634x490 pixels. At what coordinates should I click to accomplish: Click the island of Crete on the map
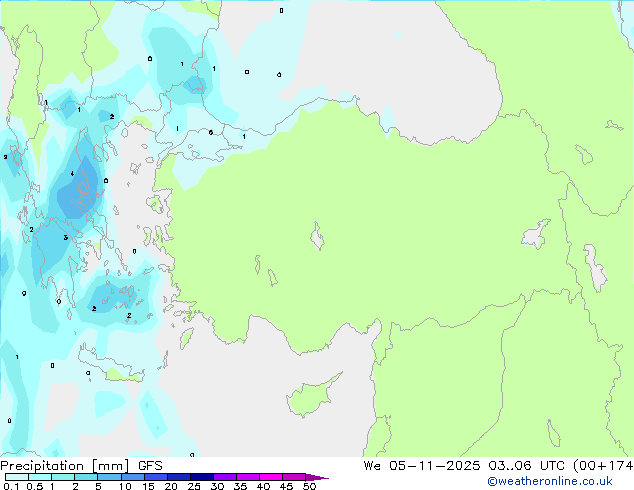(111, 364)
